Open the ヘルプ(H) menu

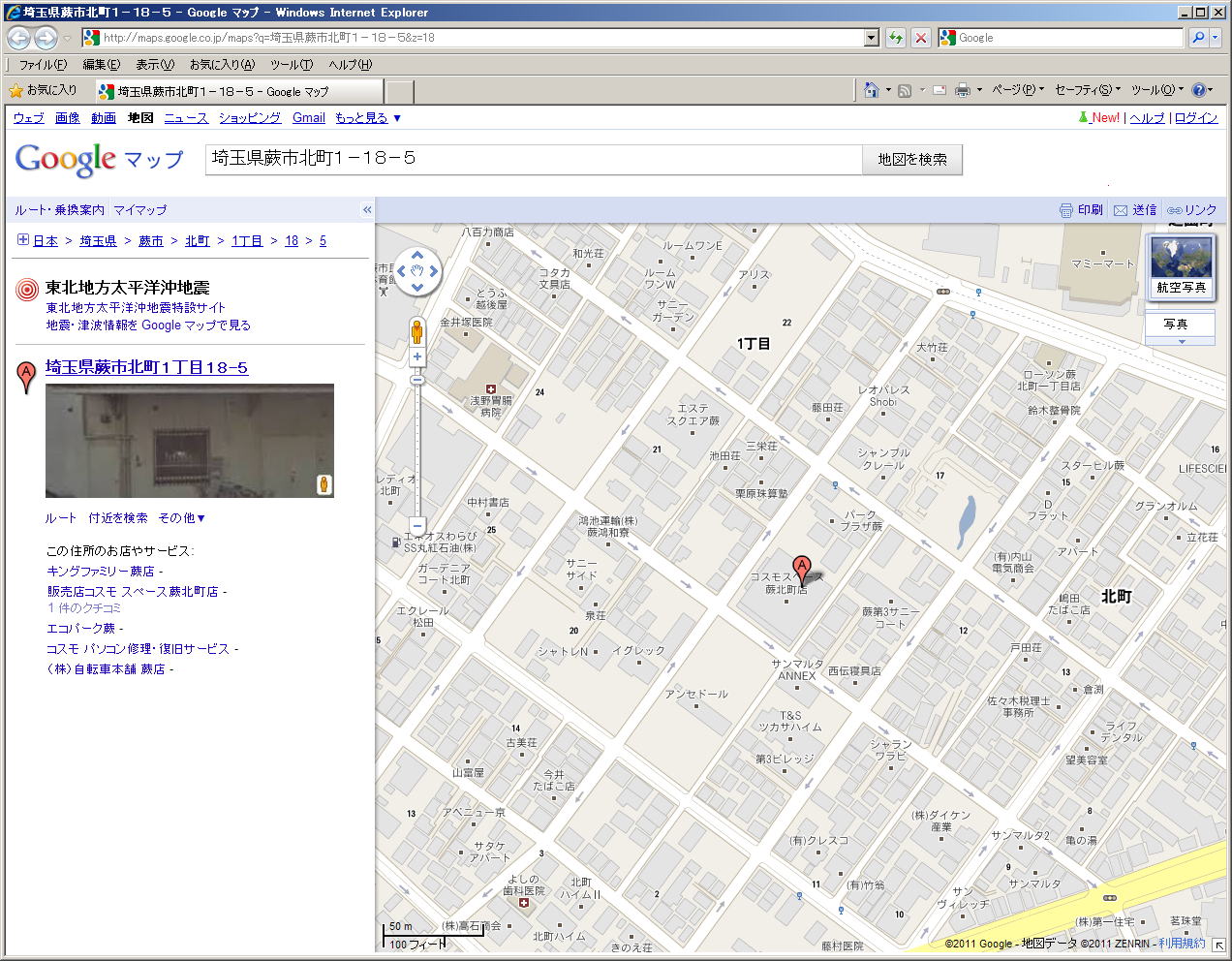click(x=350, y=65)
